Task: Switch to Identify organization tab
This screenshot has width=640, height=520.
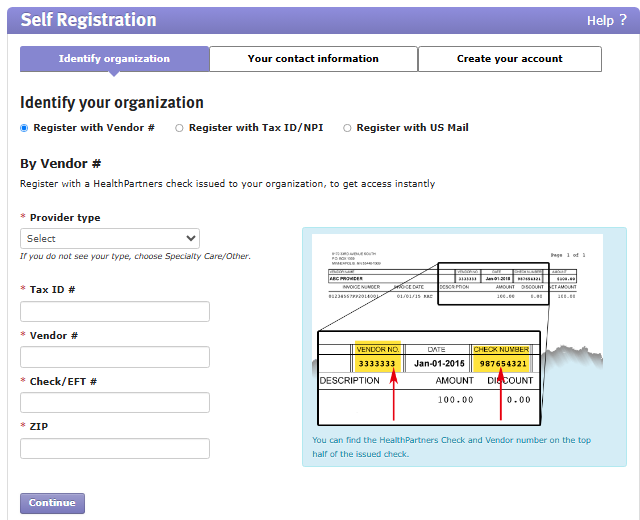Action: pyautogui.click(x=114, y=59)
